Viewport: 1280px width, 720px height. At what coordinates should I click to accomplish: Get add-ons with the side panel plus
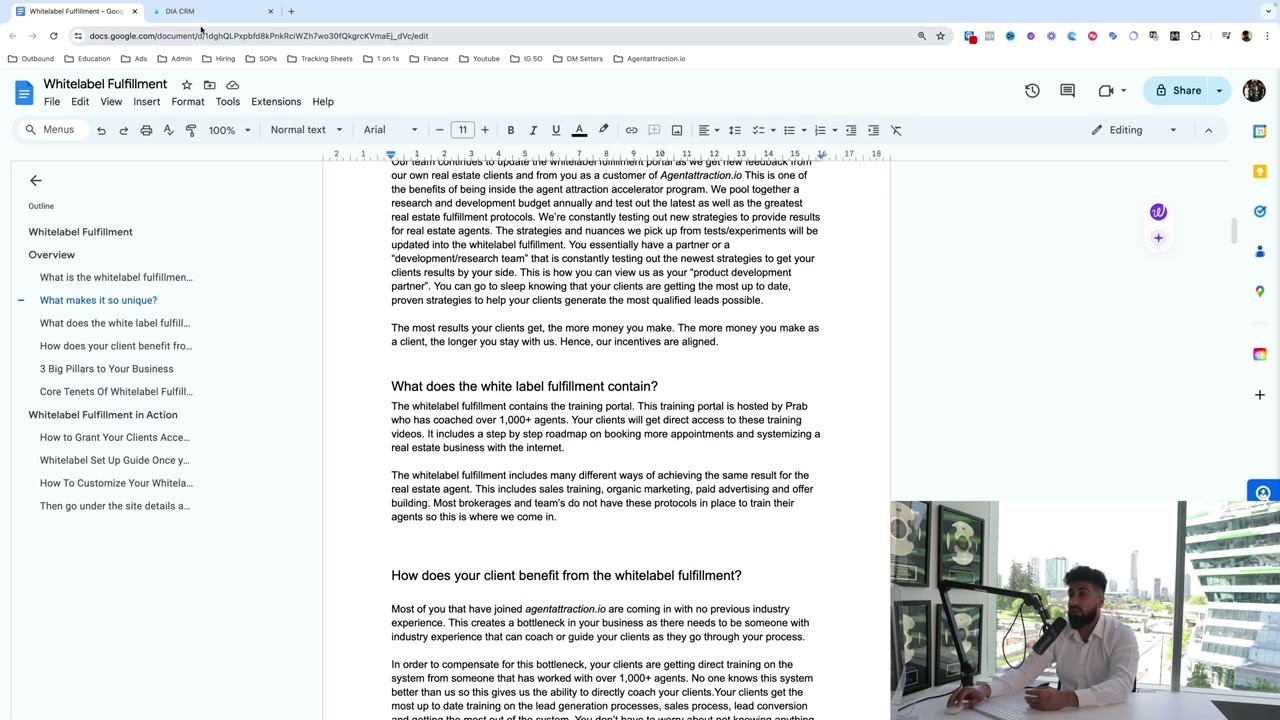[1260, 395]
